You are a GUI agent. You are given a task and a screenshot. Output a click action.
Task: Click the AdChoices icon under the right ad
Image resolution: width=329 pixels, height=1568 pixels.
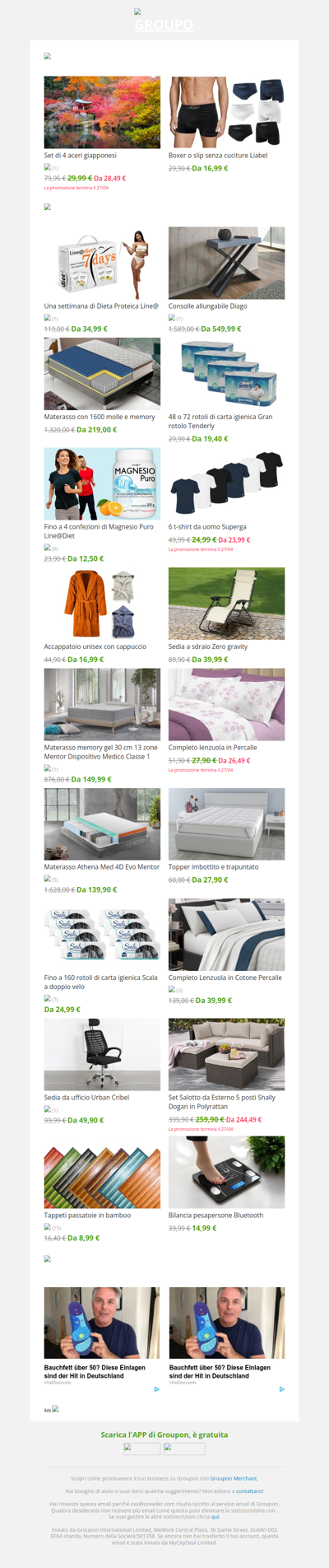281,1389
